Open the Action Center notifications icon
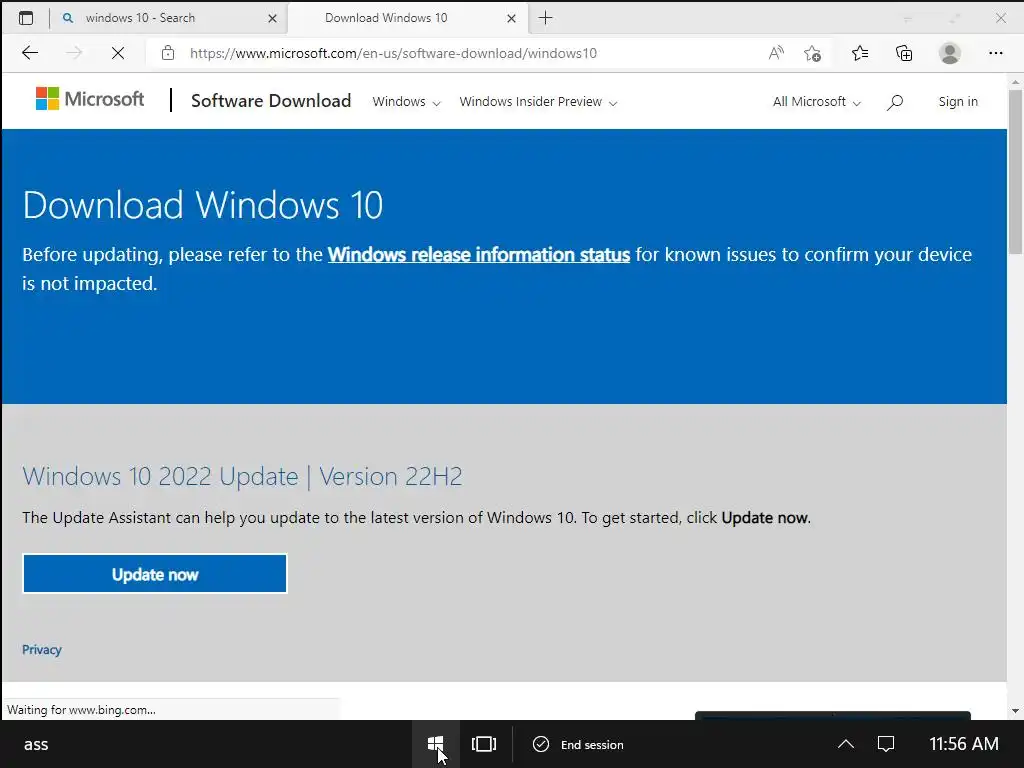1024x768 pixels. click(x=886, y=744)
